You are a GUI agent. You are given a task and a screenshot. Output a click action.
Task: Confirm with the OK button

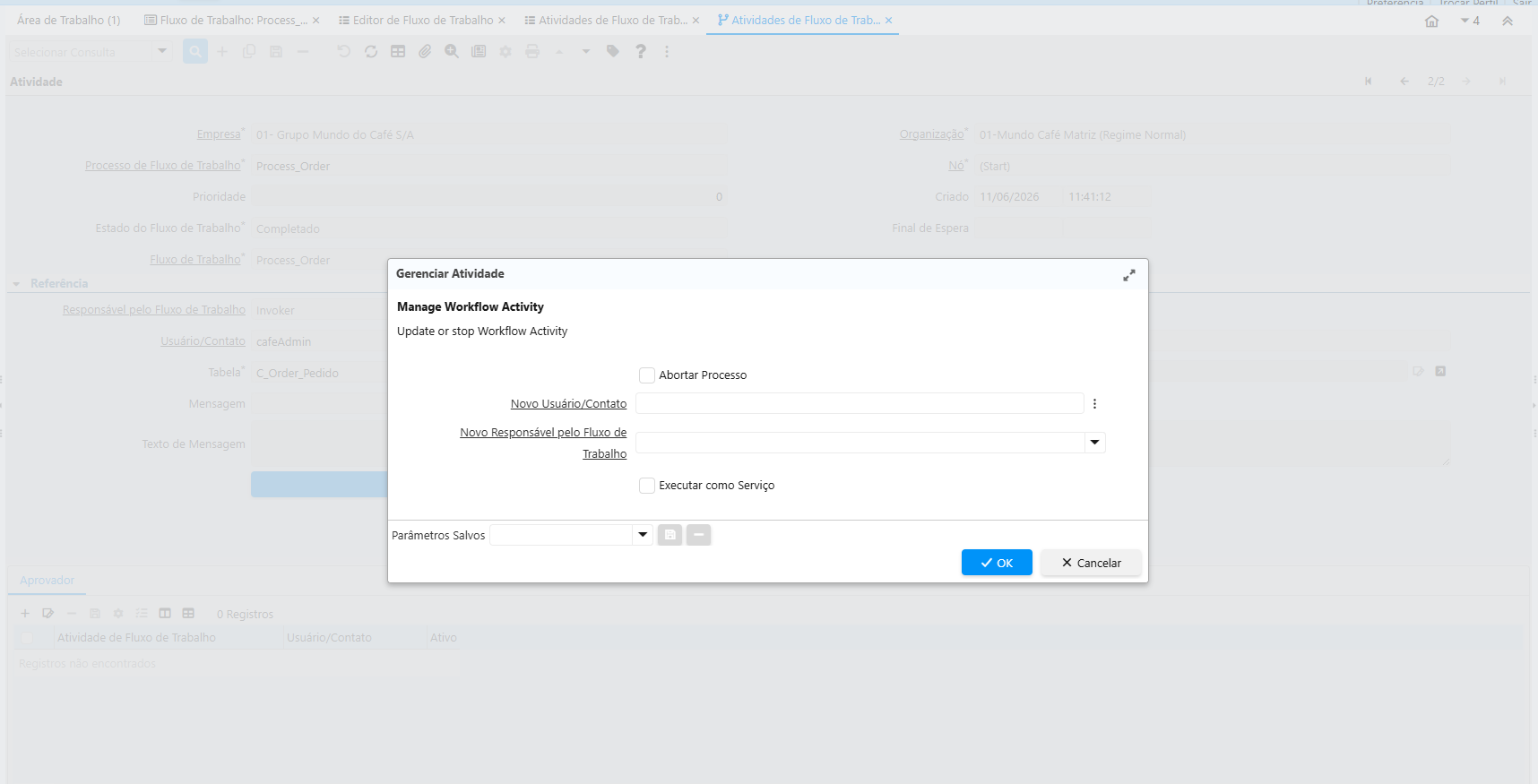tap(997, 563)
